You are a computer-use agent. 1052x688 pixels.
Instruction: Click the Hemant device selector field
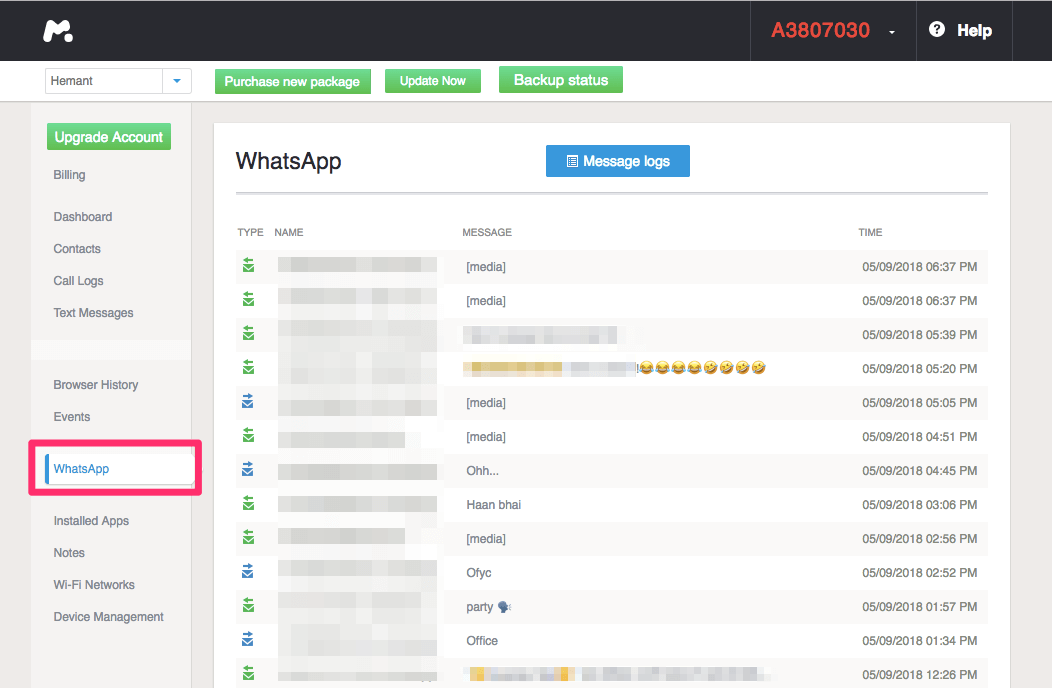104,81
